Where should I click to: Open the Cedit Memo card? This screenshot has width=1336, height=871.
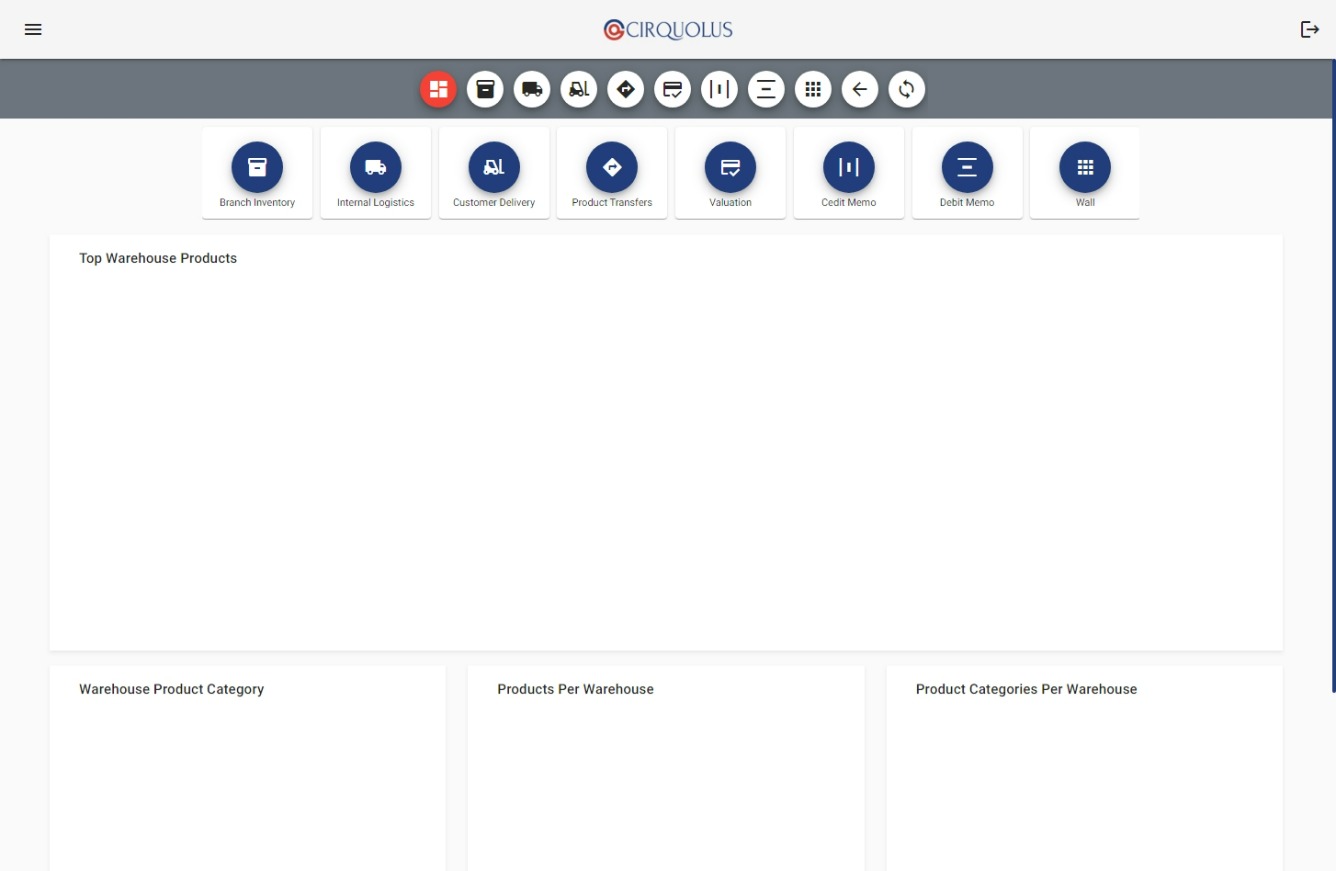click(849, 173)
